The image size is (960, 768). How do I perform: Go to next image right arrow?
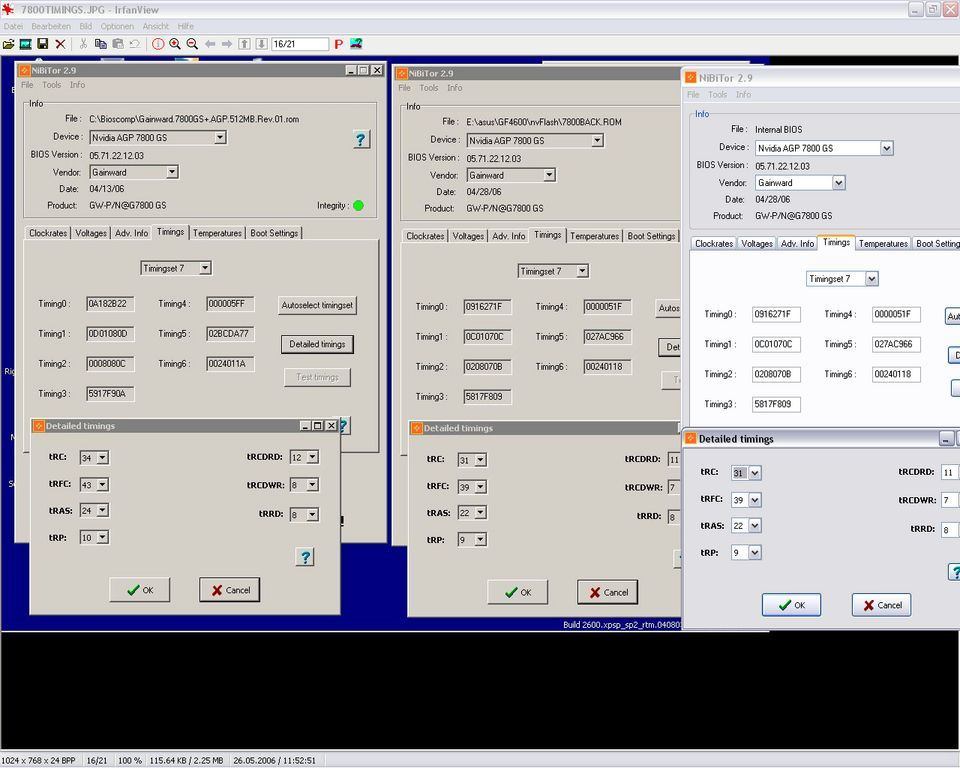coord(227,44)
